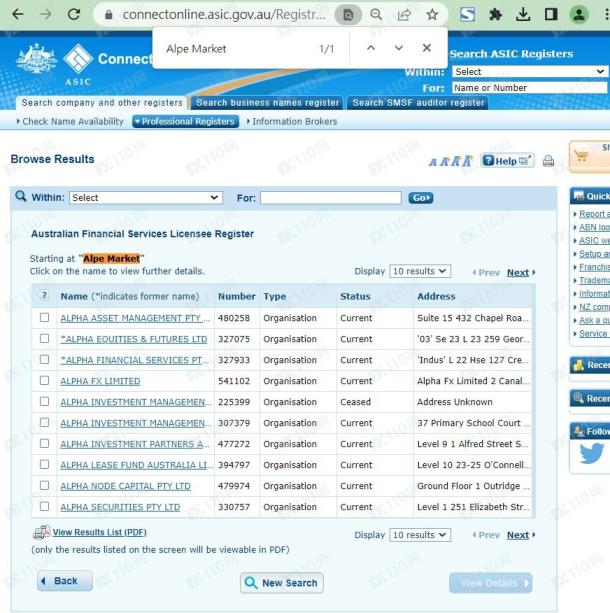Click bottom Next results link
610x613 pixels.
(x=518, y=535)
